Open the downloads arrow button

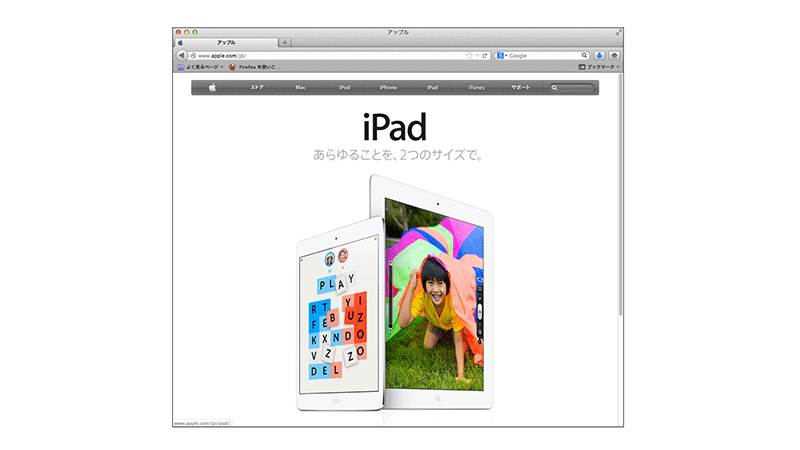point(599,55)
